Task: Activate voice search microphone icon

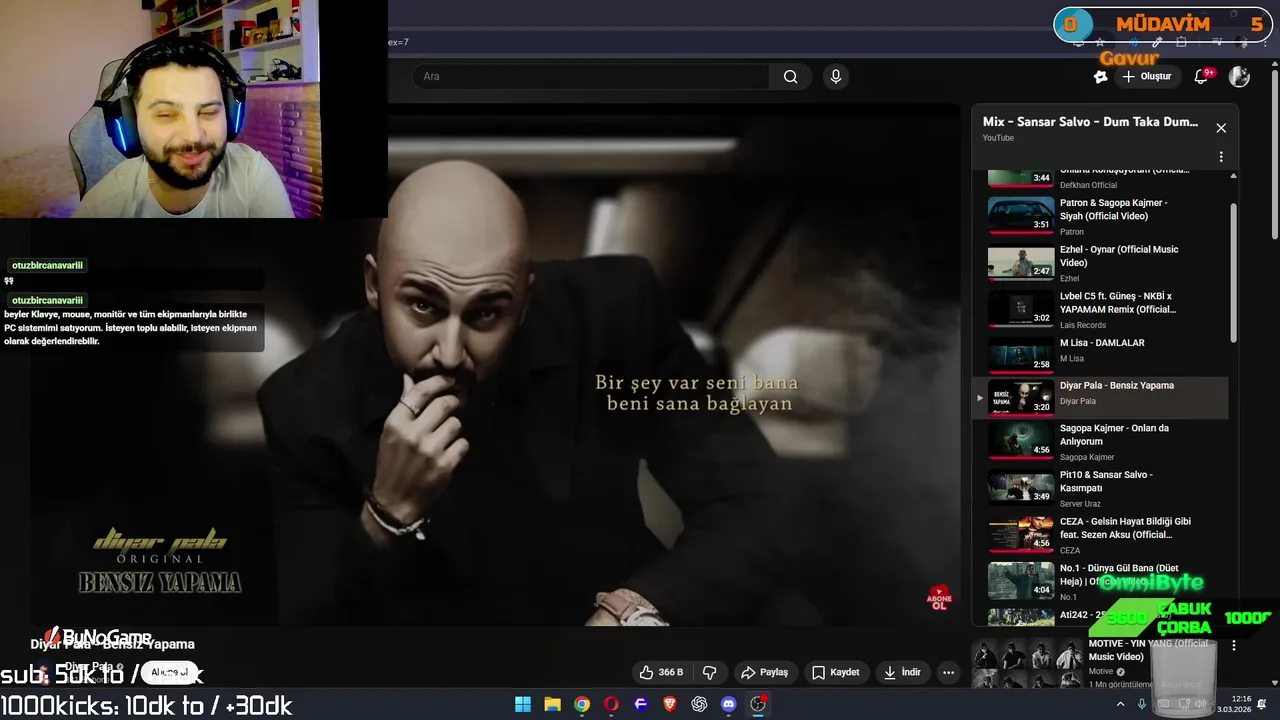Action: [836, 77]
